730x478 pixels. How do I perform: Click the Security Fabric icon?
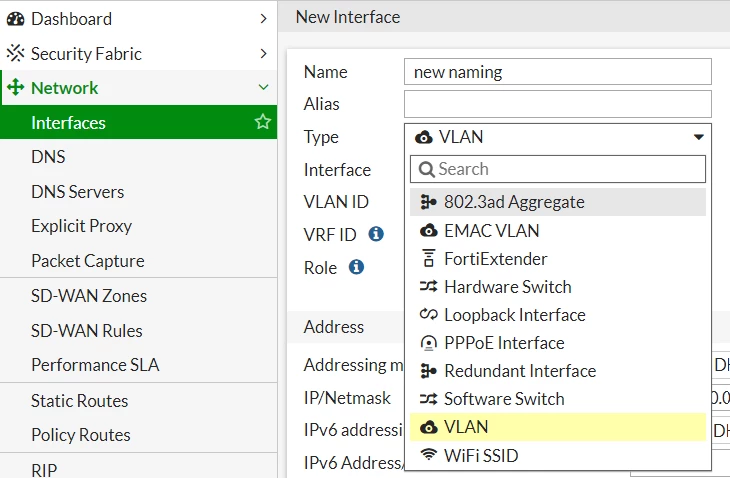coord(15,53)
